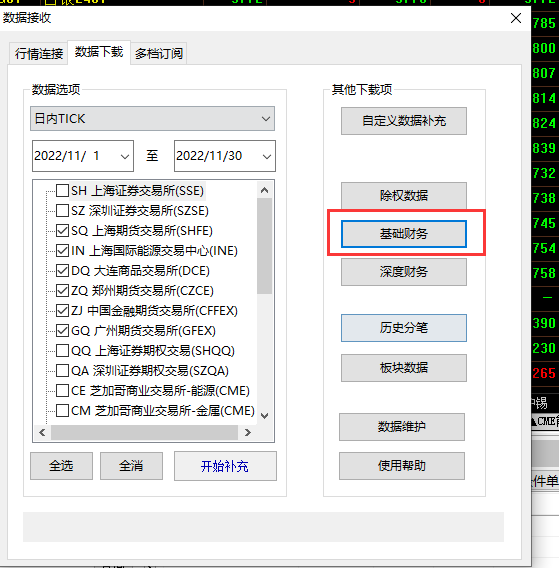Screen dimensions: 559x568
Task: Check QQ 上海证券期权交易(SHQQ) checkbox
Action: 62,351
